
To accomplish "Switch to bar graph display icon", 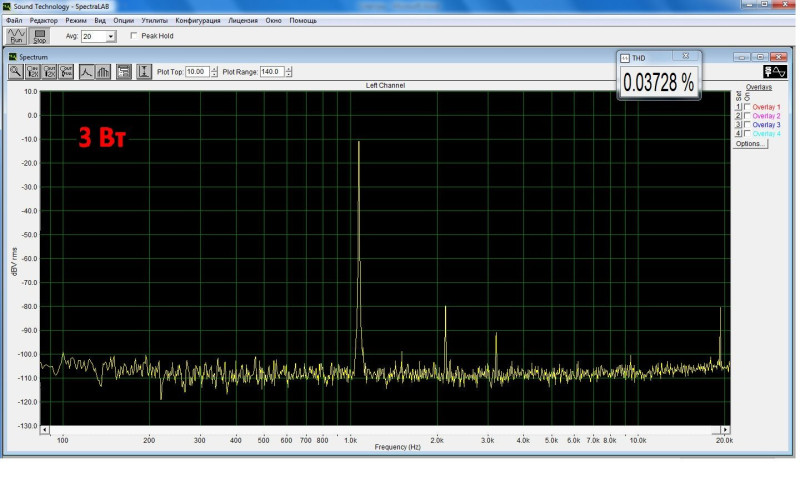I will pyautogui.click(x=103, y=72).
